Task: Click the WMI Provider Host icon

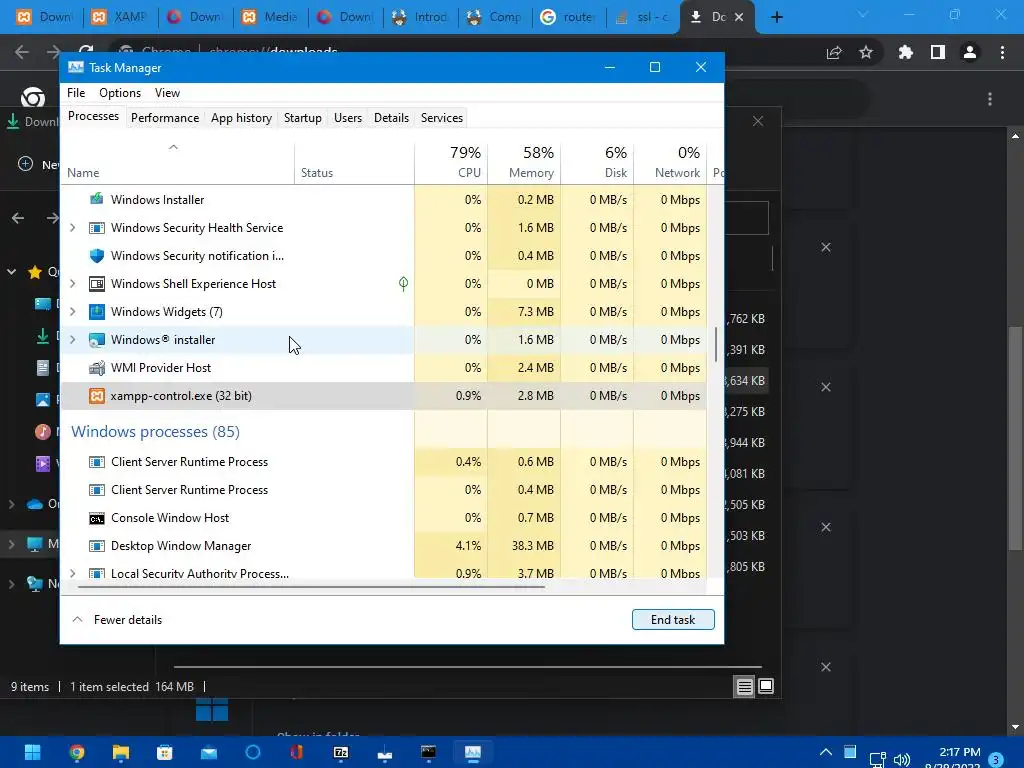Action: 97,368
